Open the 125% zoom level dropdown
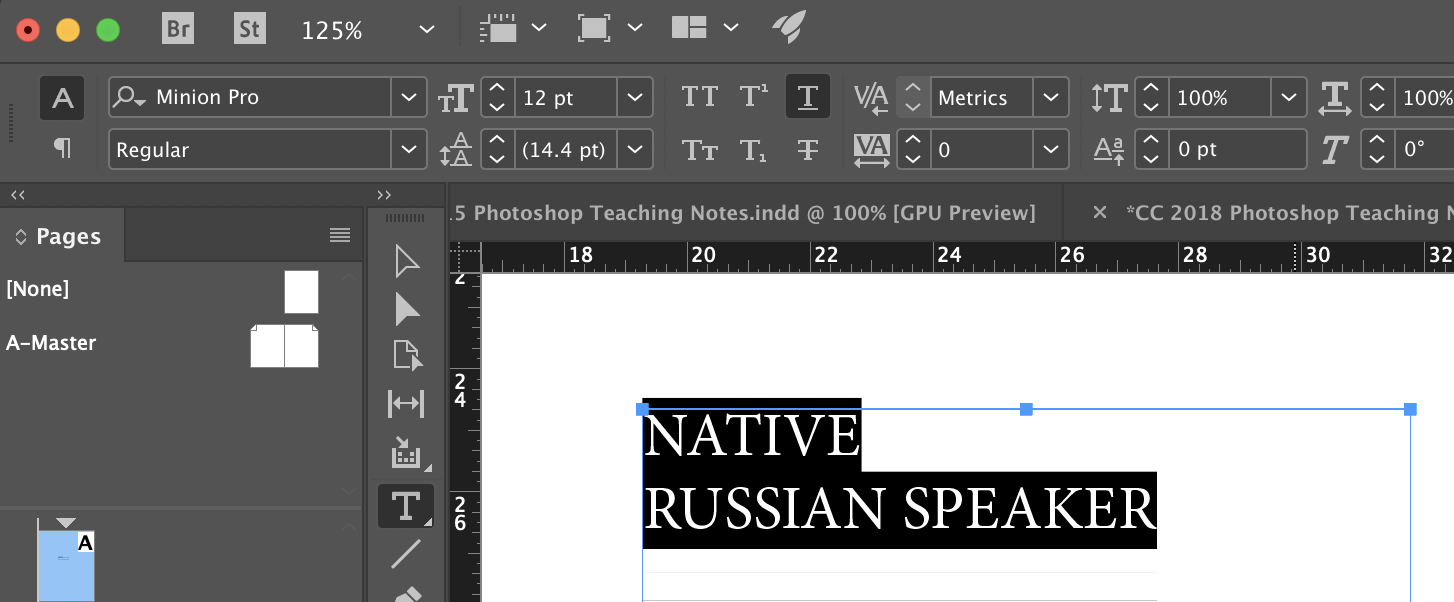 click(425, 29)
